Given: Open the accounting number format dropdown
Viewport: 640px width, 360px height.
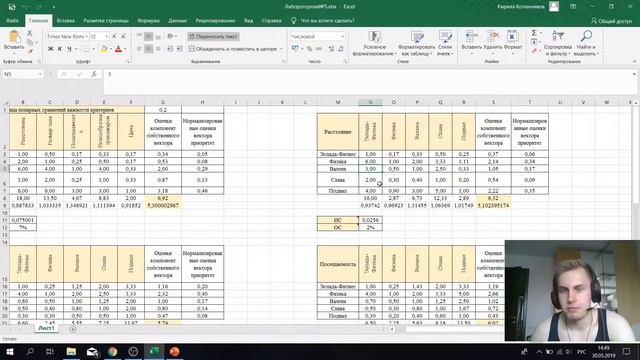Looking at the screenshot, I should (302, 49).
